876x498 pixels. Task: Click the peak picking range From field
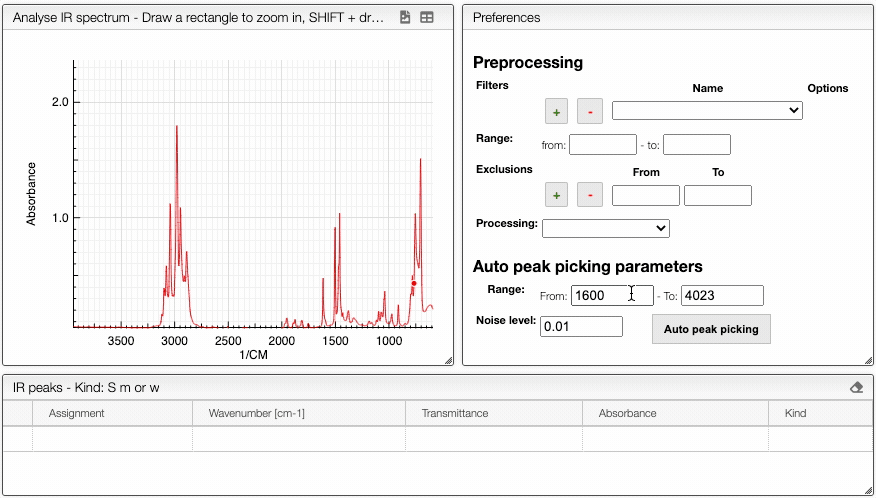tap(611, 295)
